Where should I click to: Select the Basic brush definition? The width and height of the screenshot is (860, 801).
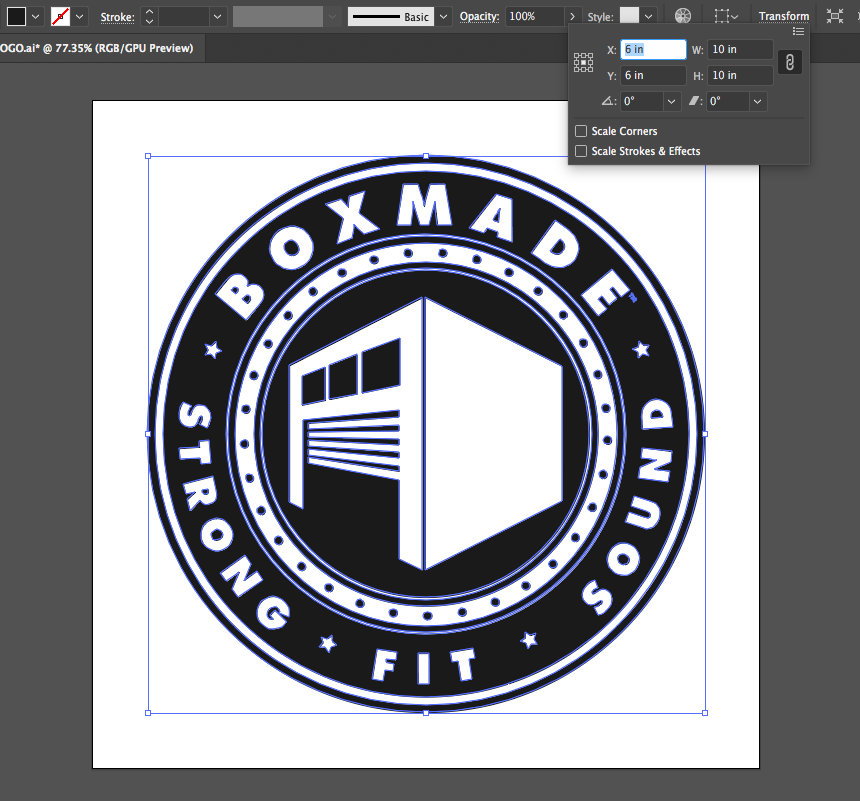pyautogui.click(x=391, y=16)
